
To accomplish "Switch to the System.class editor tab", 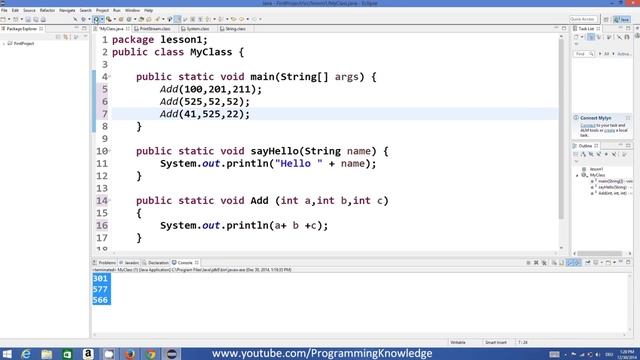I will tap(198, 29).
